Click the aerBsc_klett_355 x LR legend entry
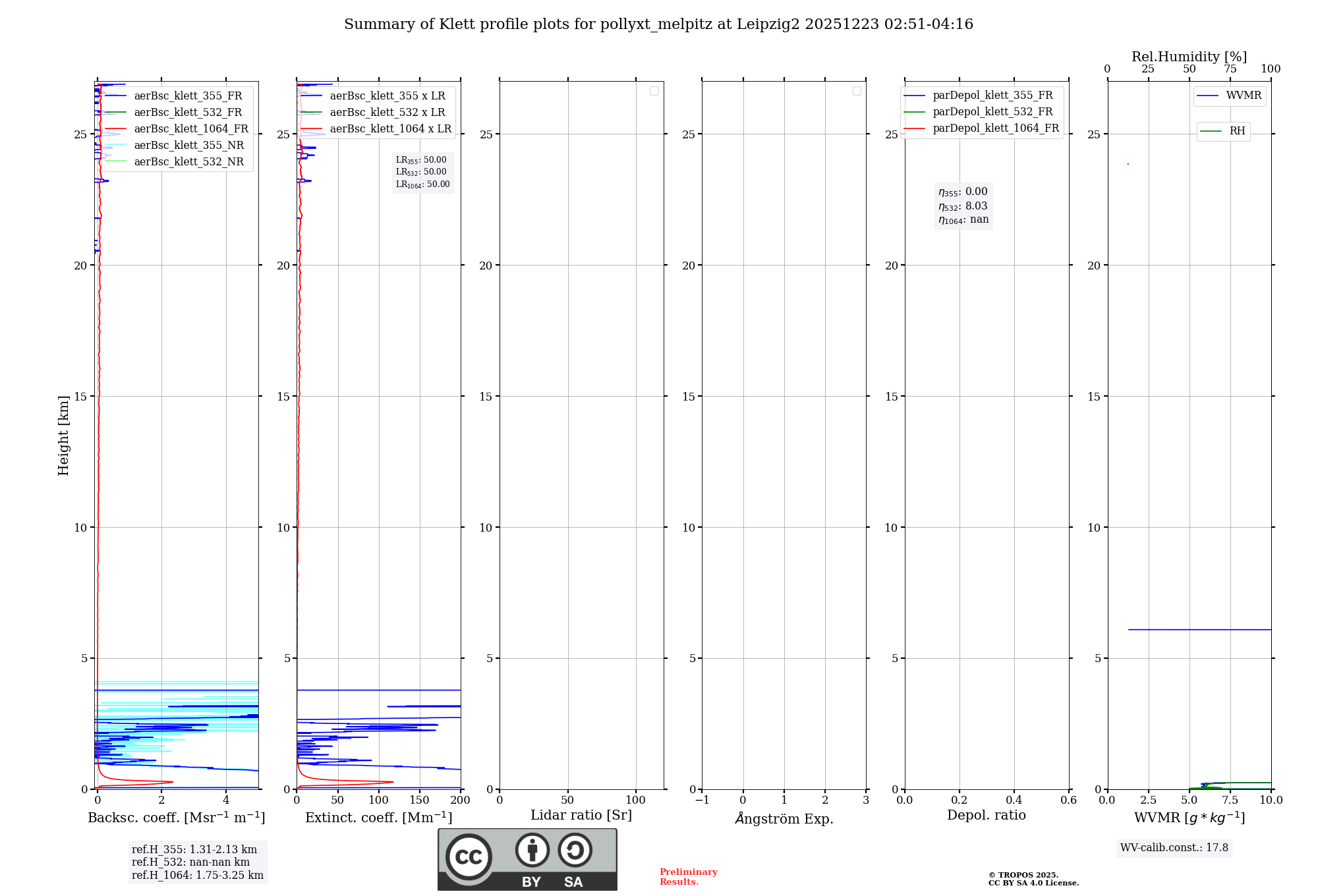Screen dimensions: 1318x896 387,96
